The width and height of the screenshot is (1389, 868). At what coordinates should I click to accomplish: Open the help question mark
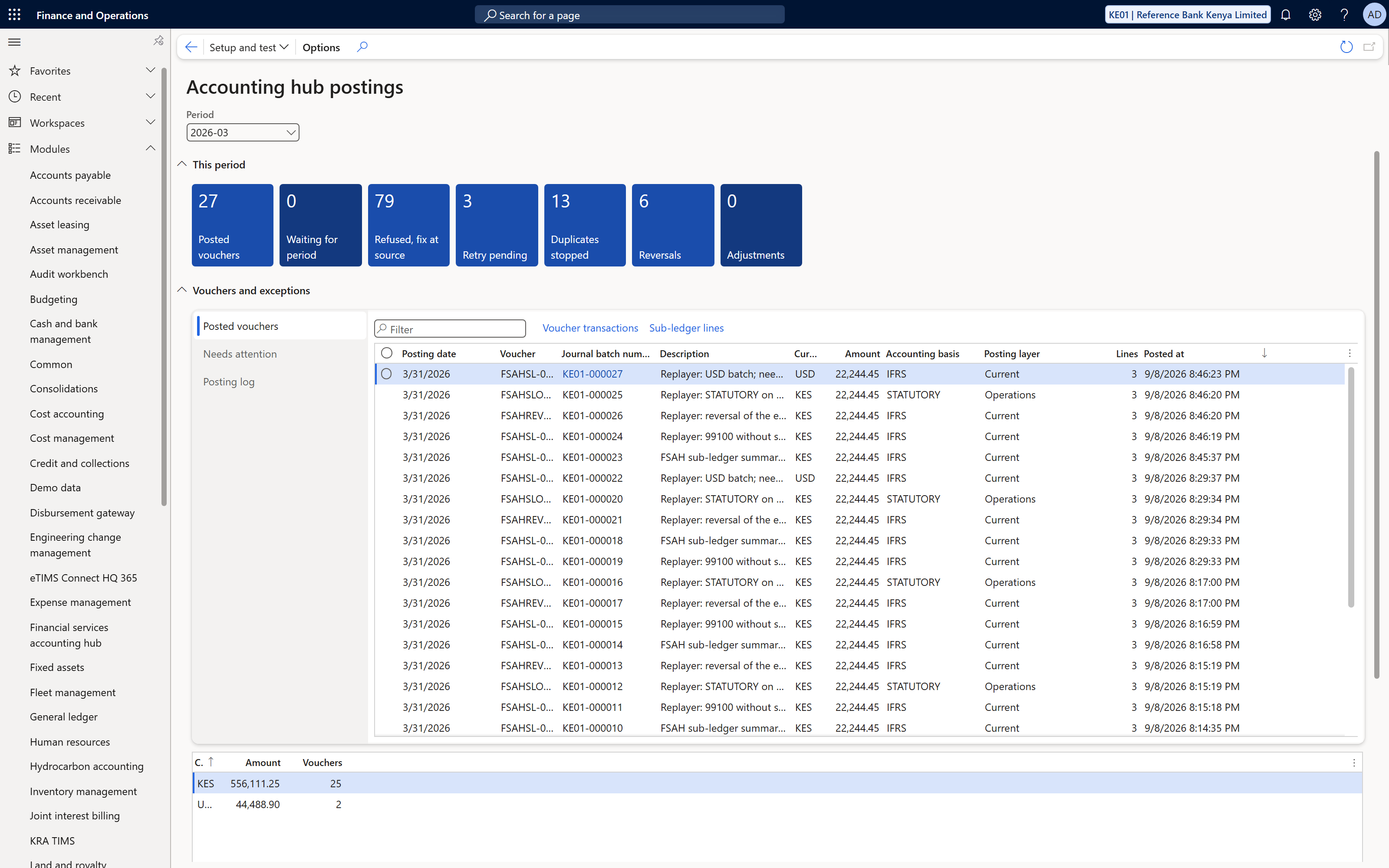[1344, 15]
